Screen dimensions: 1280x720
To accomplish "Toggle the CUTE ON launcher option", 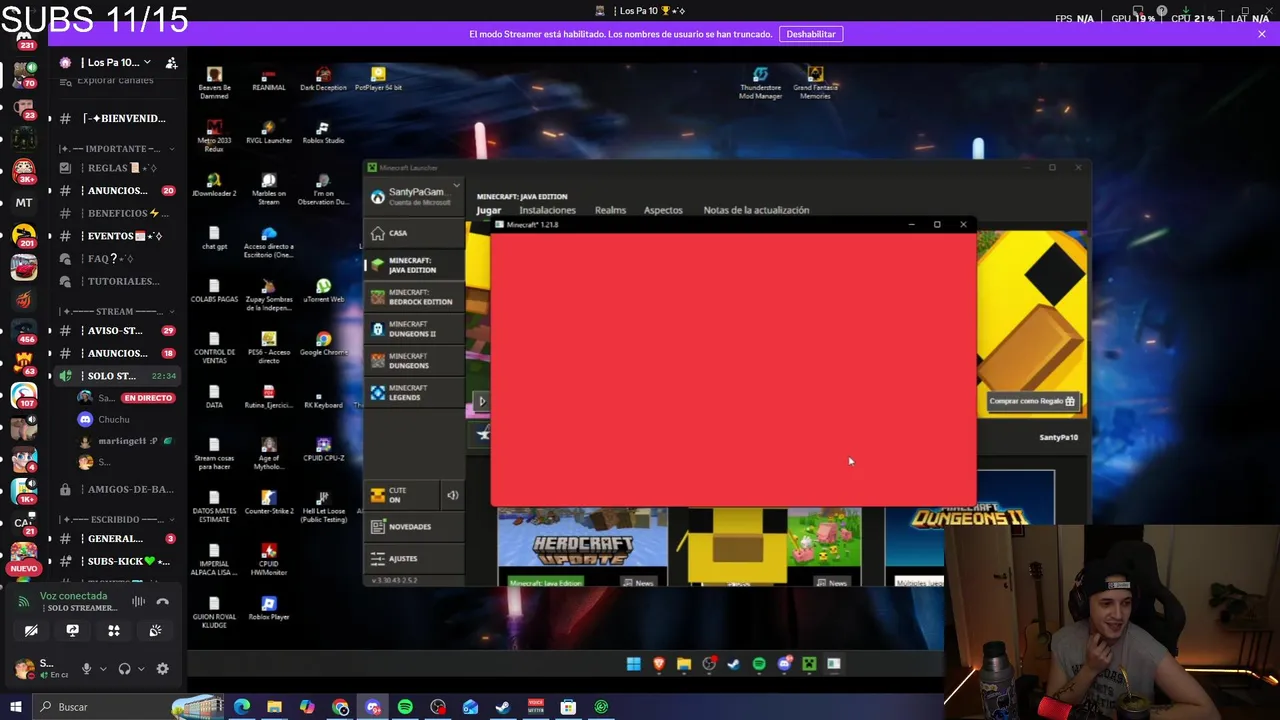I will pos(401,495).
